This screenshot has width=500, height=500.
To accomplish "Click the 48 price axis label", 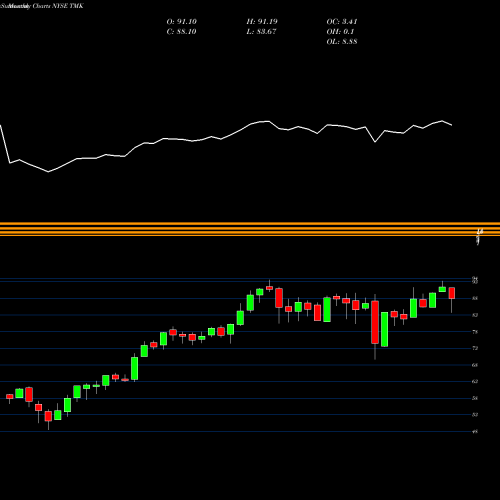I will pyautogui.click(x=475, y=432).
